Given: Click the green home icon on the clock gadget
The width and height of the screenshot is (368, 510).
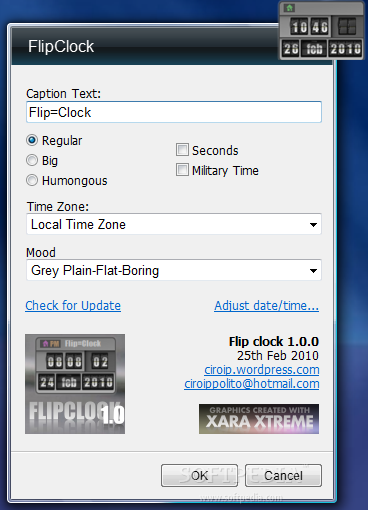Looking at the screenshot, I should tap(289, 8).
